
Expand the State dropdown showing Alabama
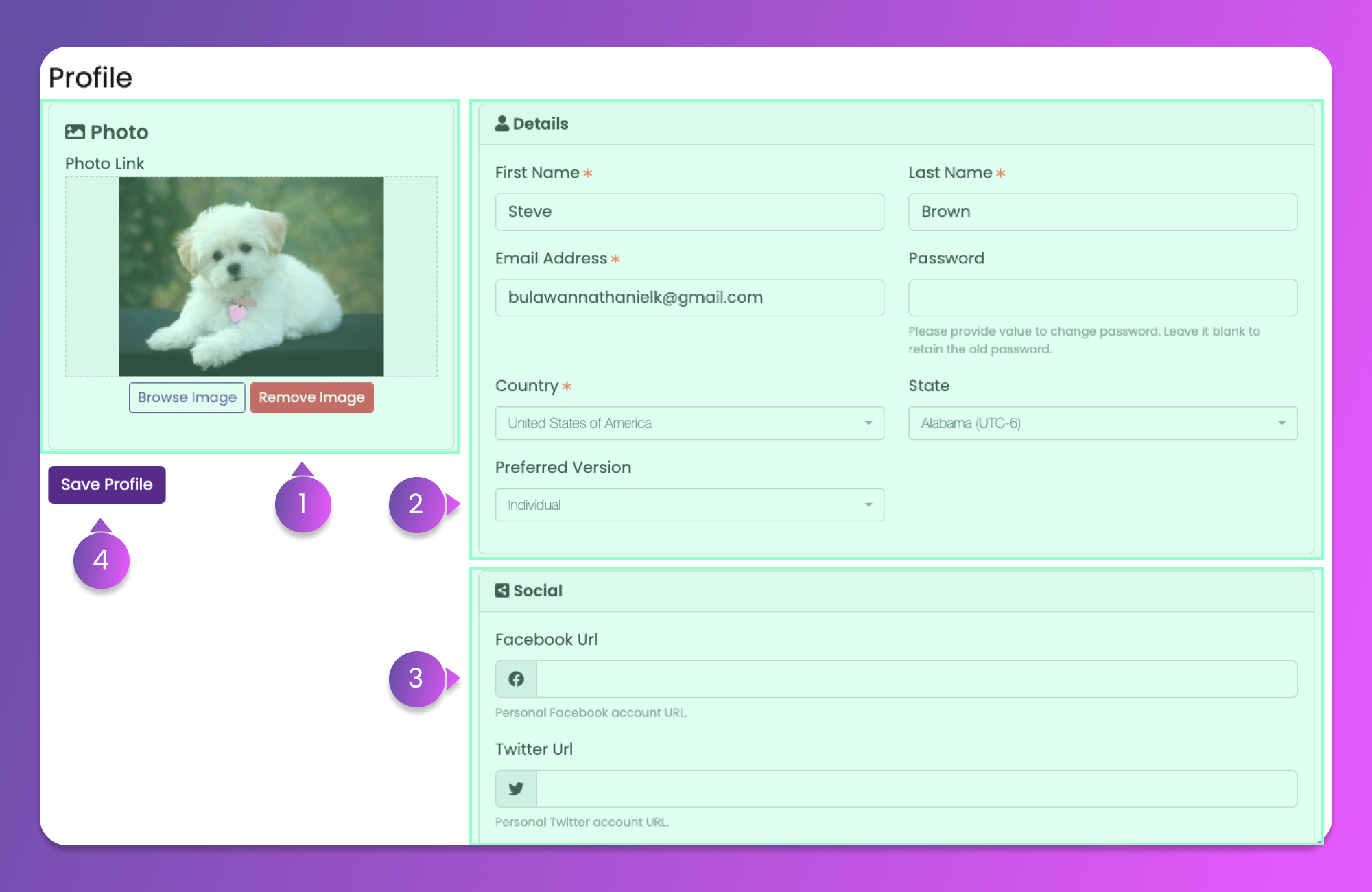[1102, 423]
